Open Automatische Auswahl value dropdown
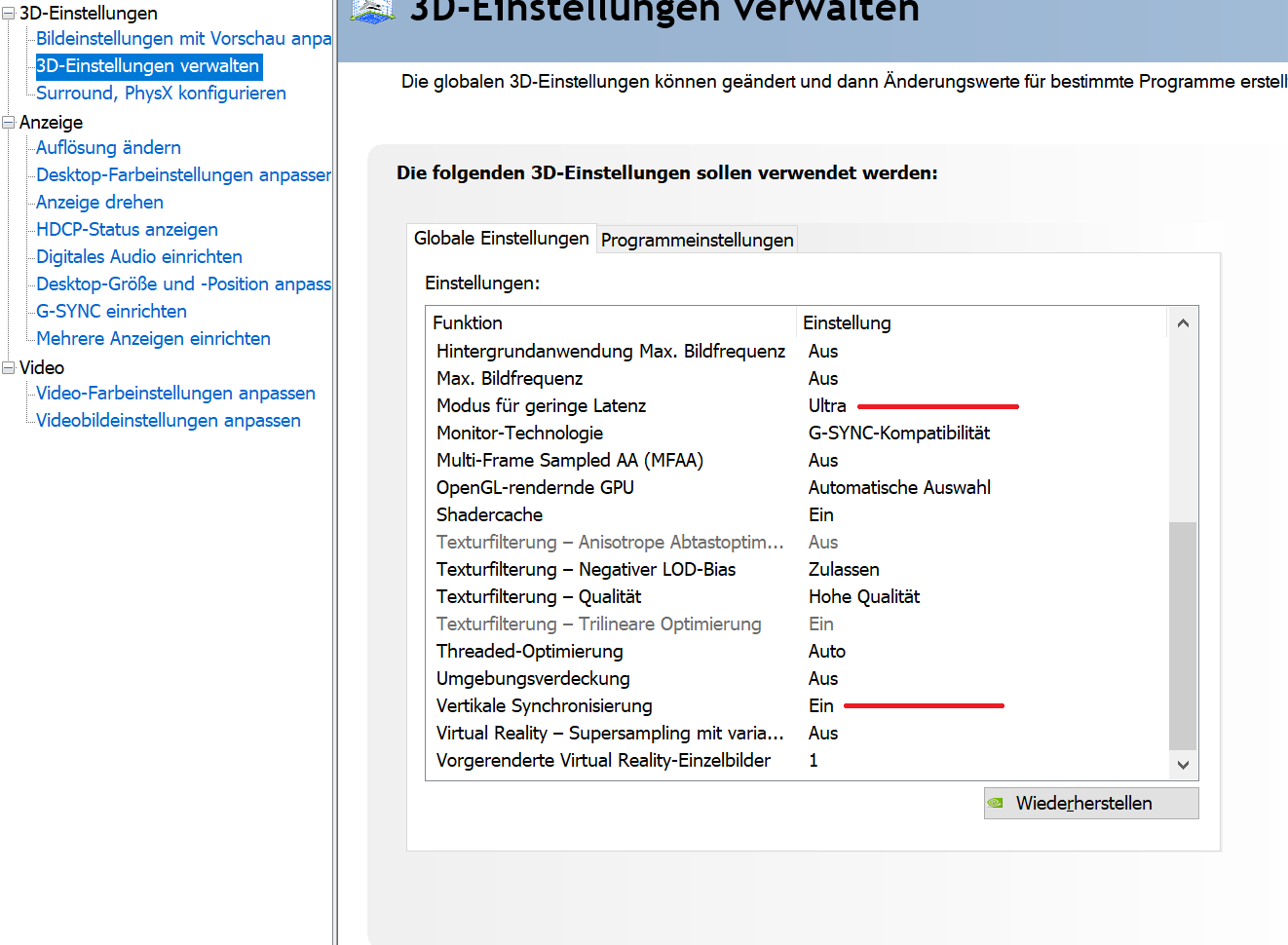 (899, 487)
